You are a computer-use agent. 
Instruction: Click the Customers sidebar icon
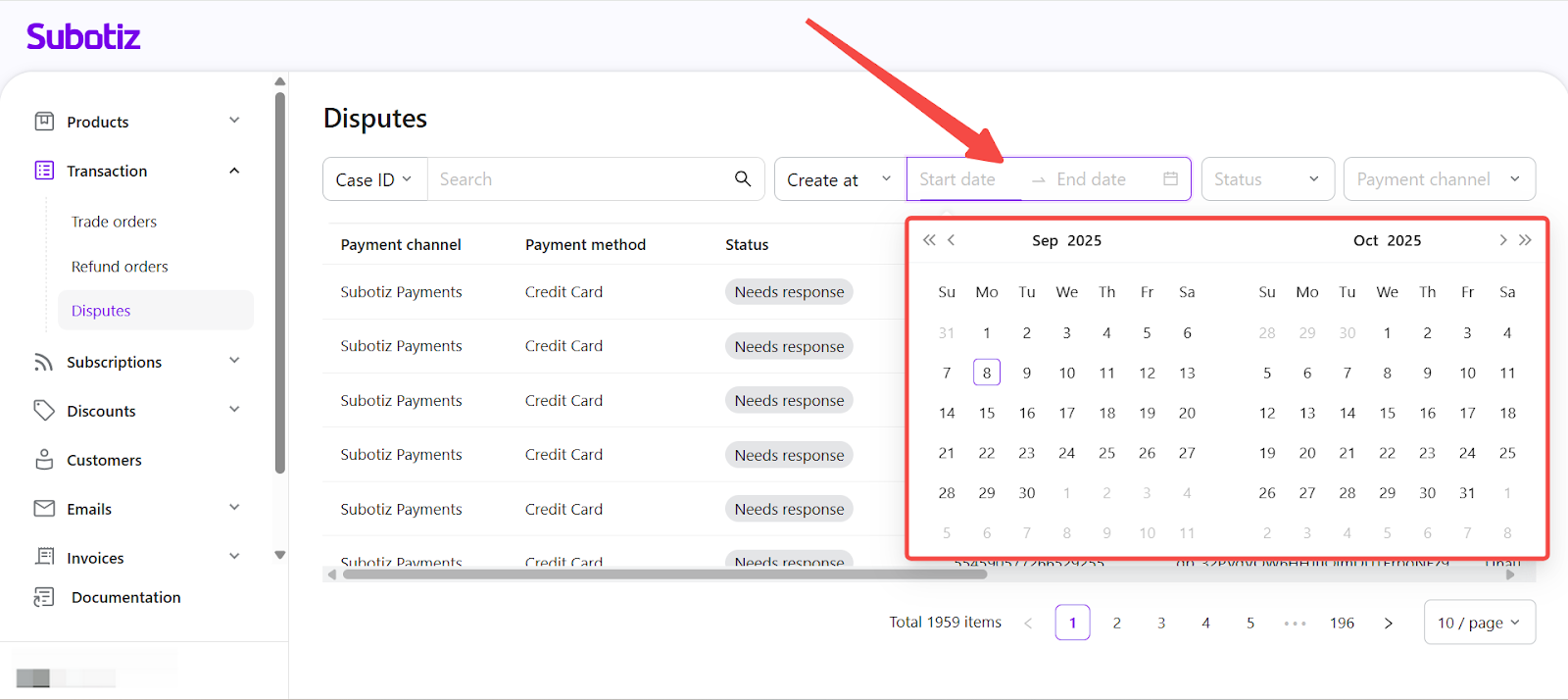[x=44, y=460]
